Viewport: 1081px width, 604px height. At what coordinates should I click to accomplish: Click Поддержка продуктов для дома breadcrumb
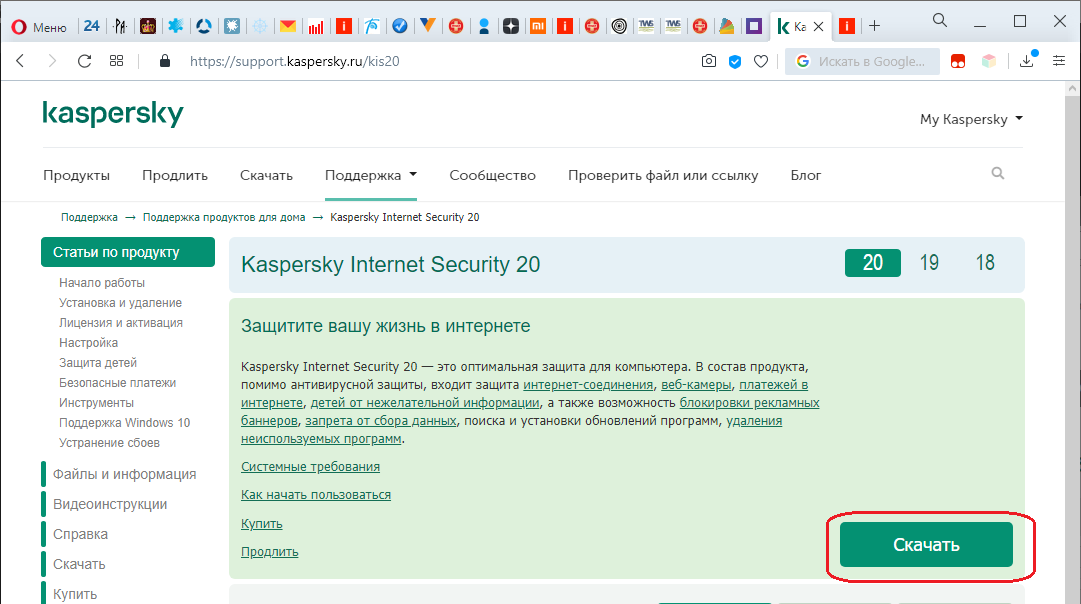tap(224, 217)
